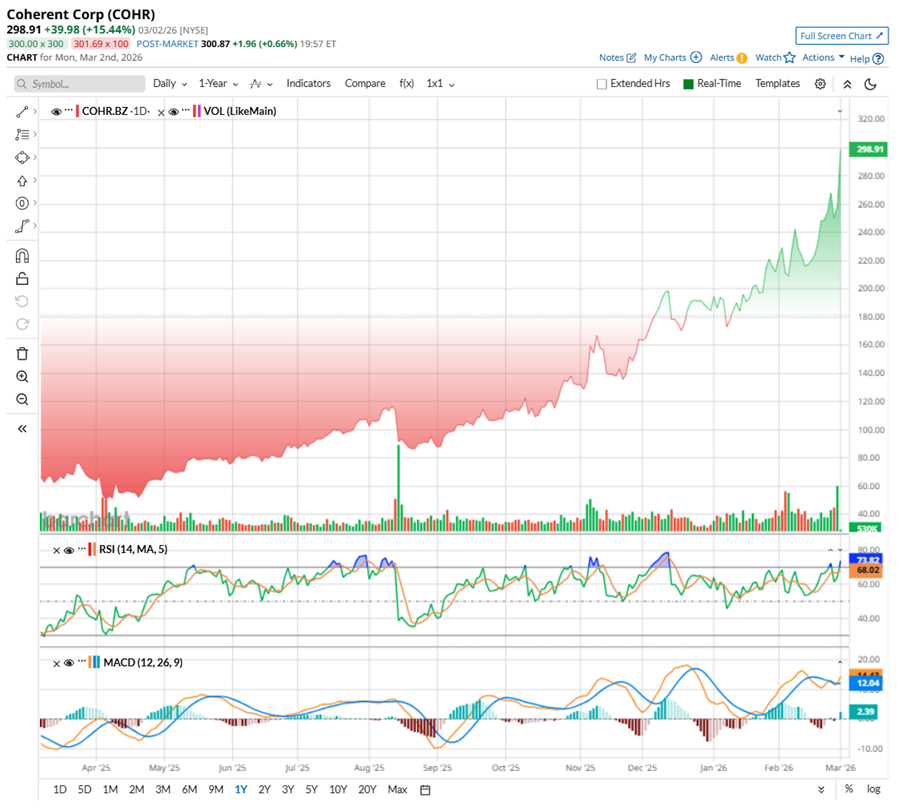Screen dimensions: 902x810
Task: Open the Daily period dropdown
Action: pyautogui.click(x=170, y=84)
